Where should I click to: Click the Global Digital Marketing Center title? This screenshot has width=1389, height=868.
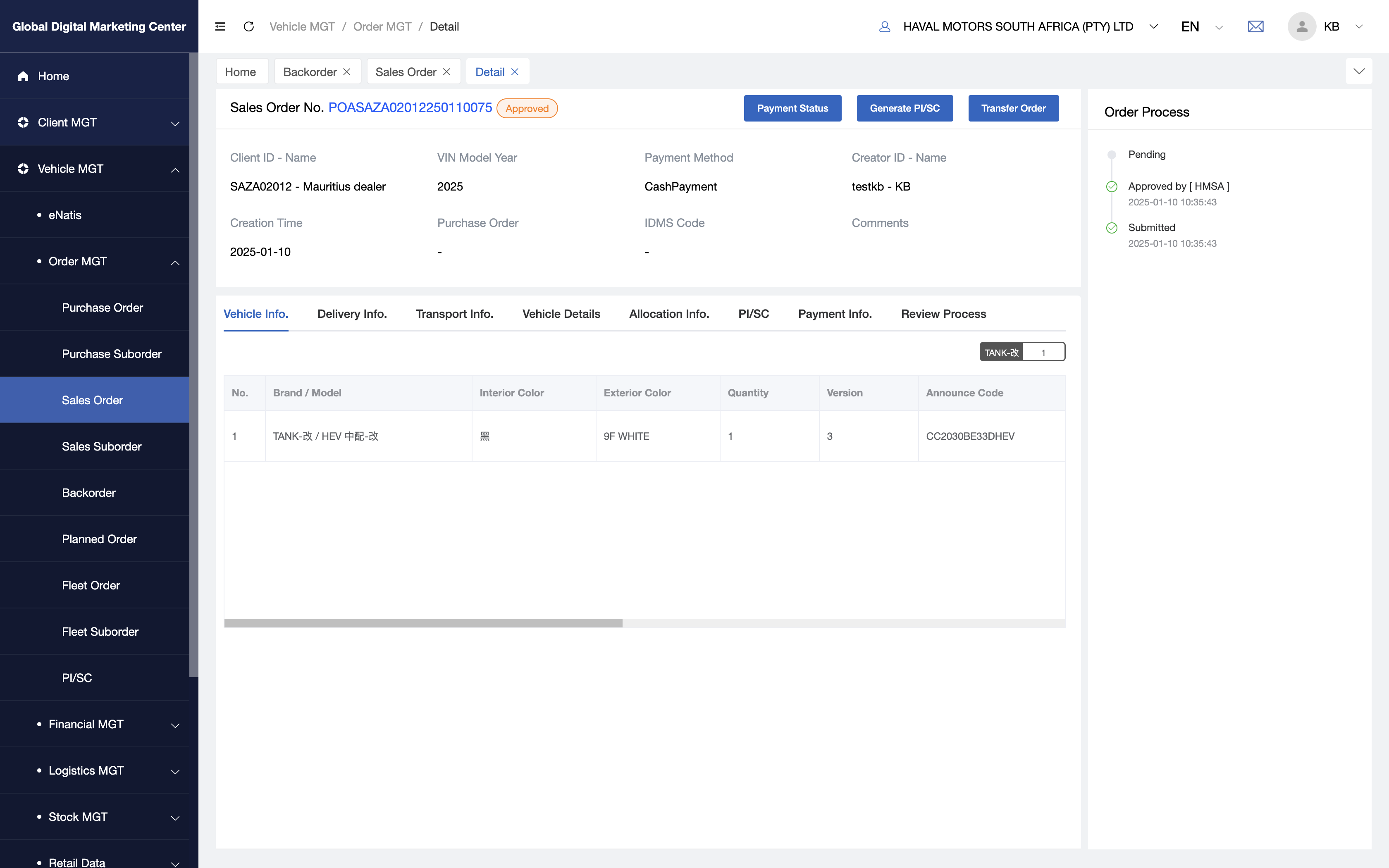click(x=99, y=26)
